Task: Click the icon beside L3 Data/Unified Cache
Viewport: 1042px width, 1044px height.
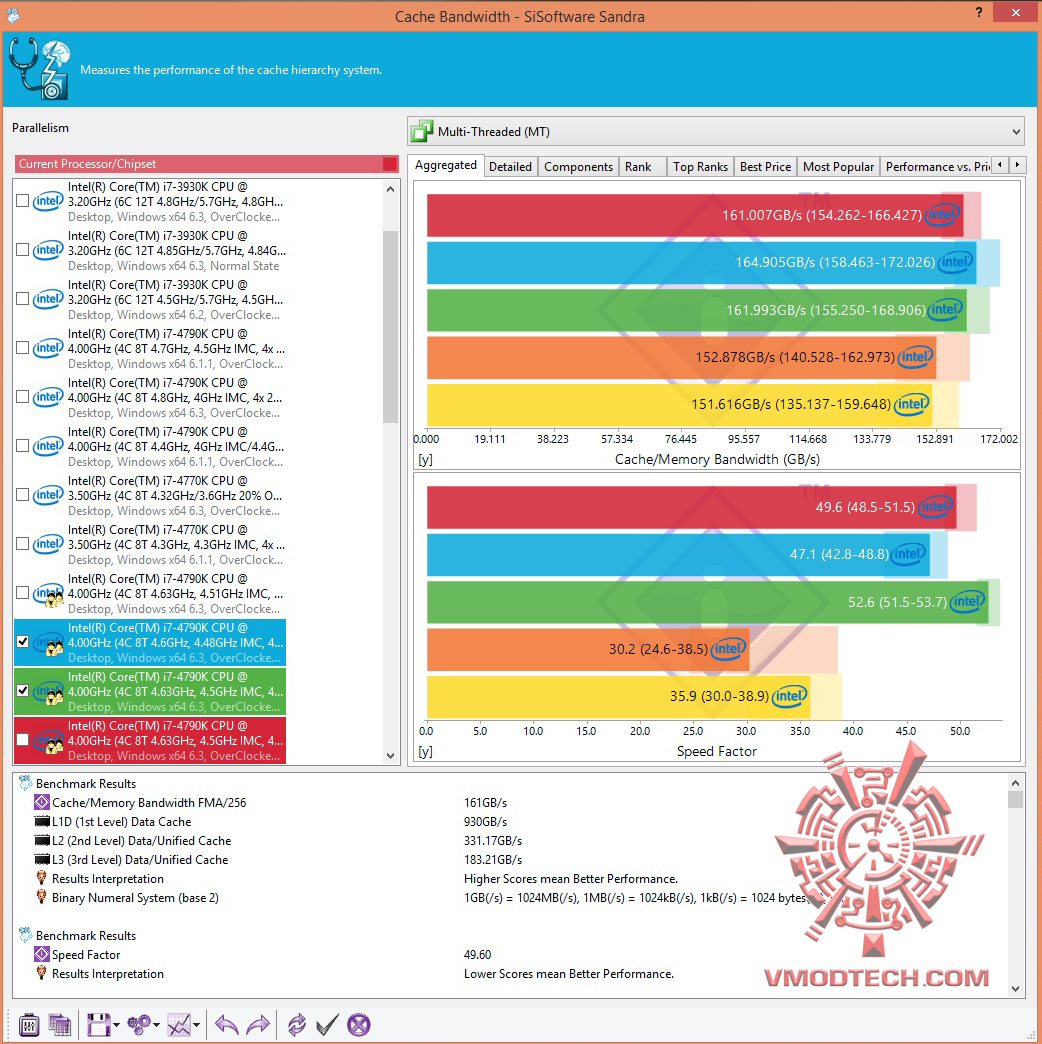Action: pos(42,860)
